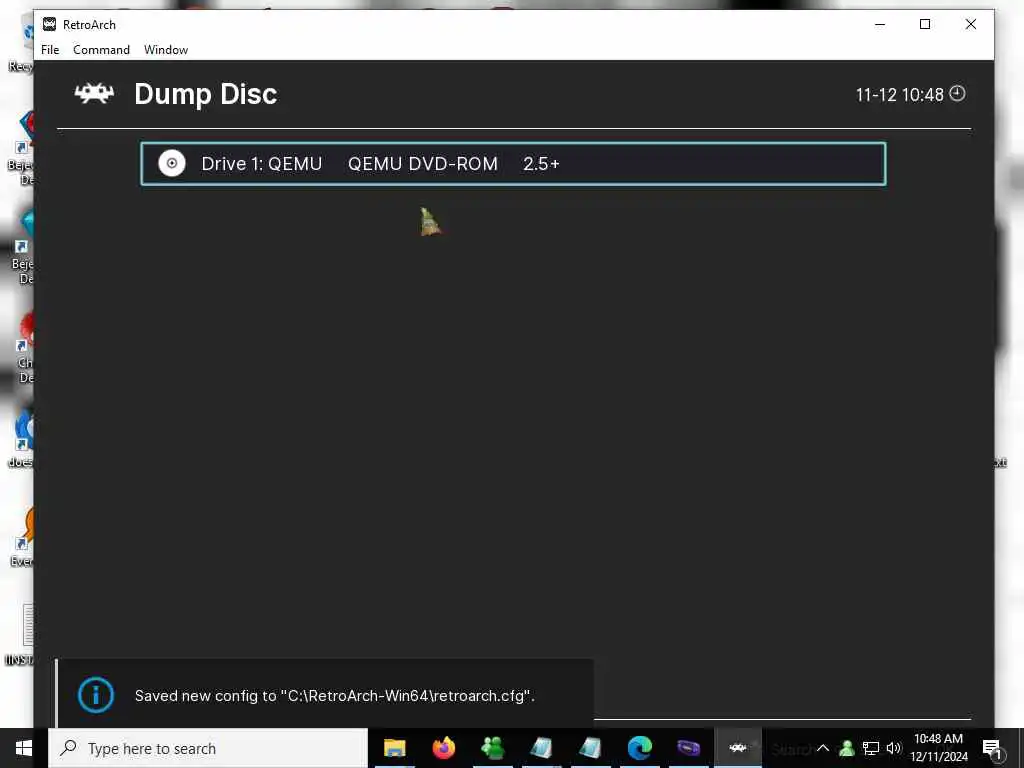Expand the hidden system tray icons chevron
This screenshot has height=768, width=1024.
pos(823,748)
